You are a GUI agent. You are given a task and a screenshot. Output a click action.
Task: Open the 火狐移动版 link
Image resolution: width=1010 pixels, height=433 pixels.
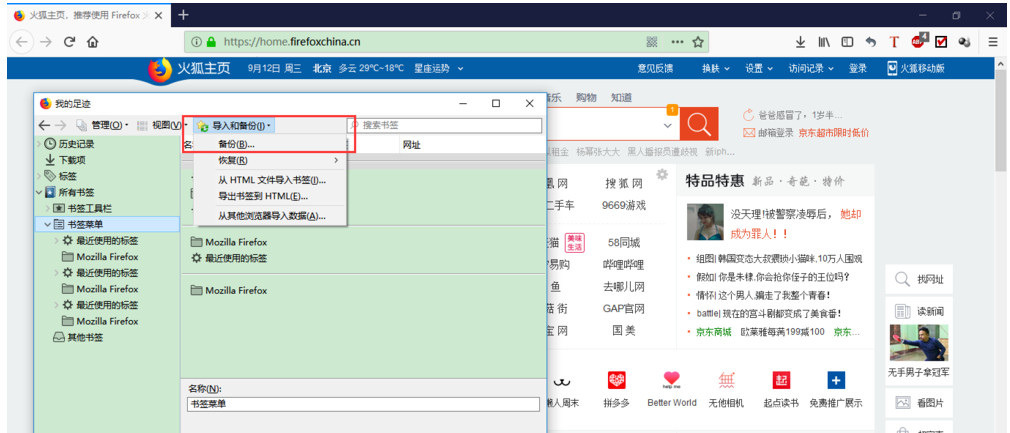pos(916,68)
